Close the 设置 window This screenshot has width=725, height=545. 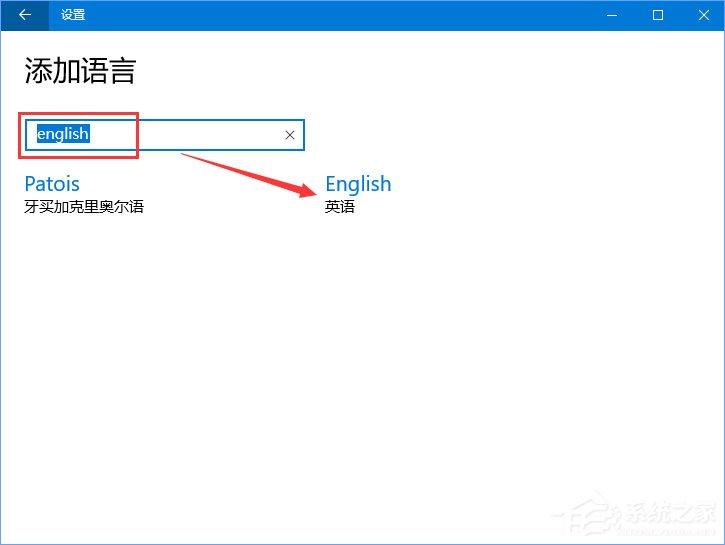[703, 15]
